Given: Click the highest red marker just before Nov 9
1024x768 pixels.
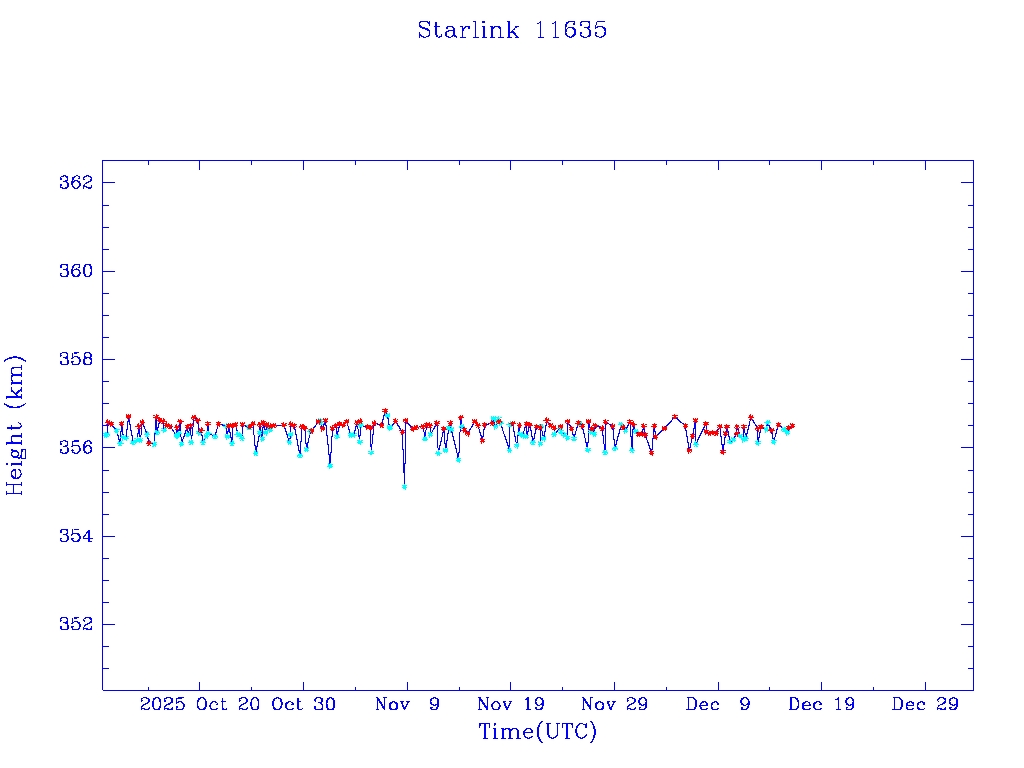Looking at the screenshot, I should pos(385,411).
